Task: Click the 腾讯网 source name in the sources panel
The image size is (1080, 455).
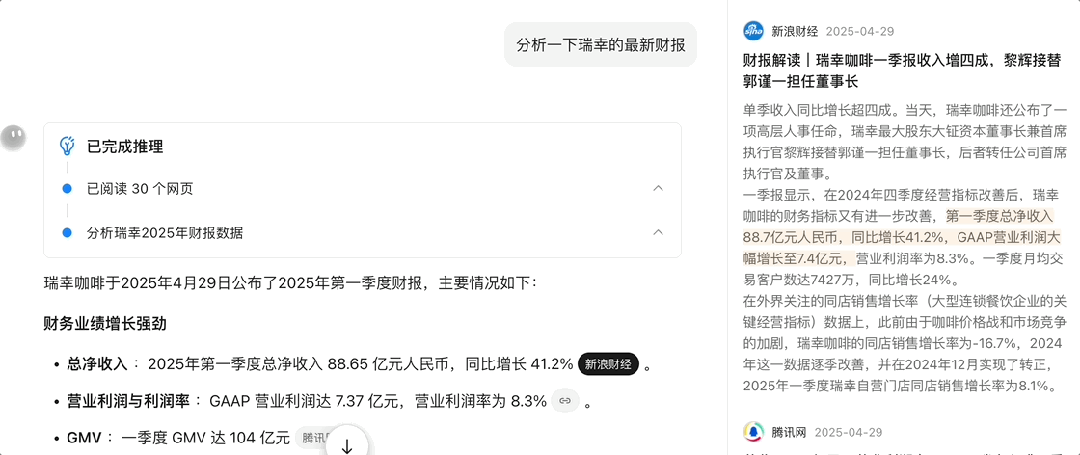Action: (787, 432)
